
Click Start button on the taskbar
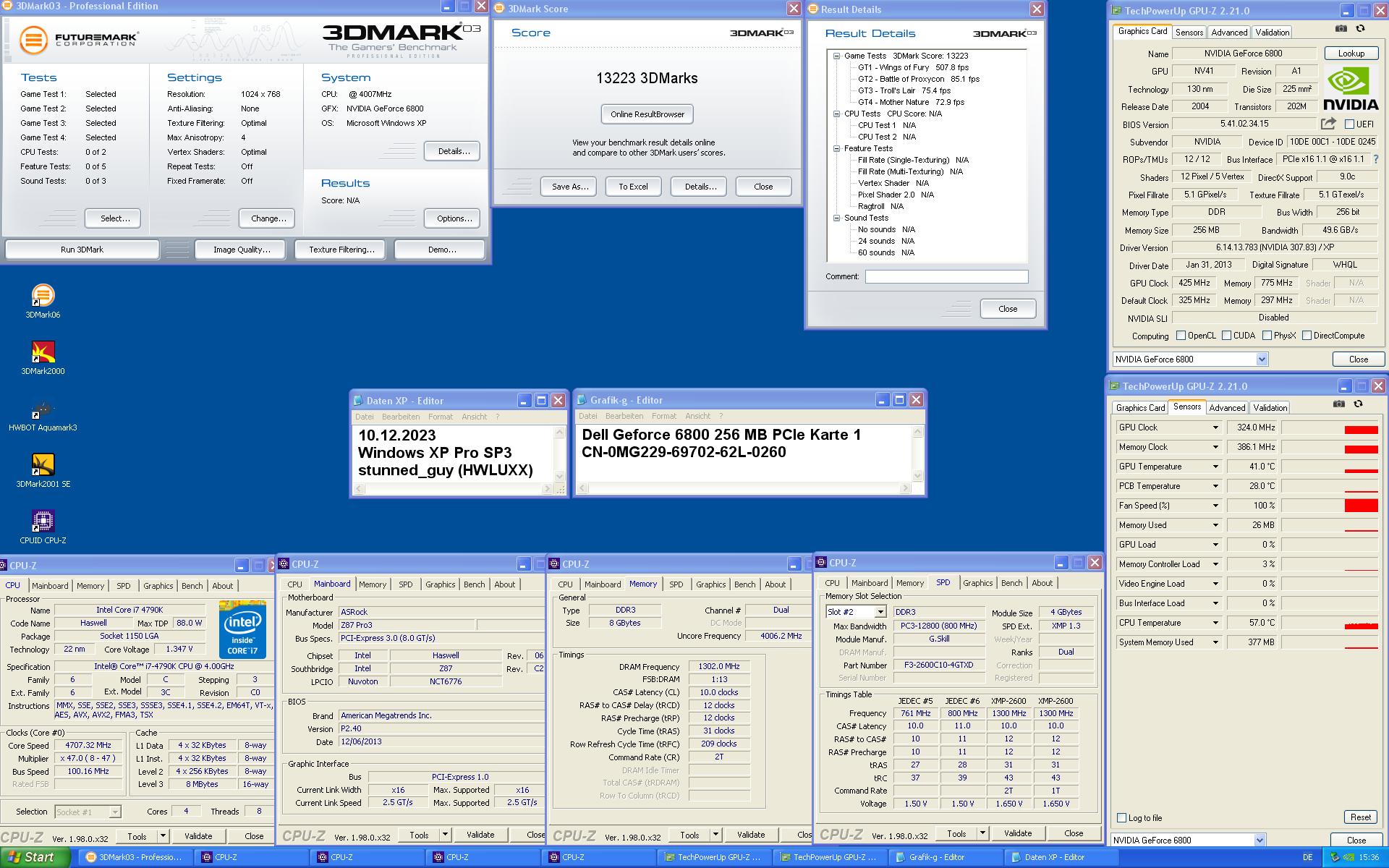click(35, 857)
